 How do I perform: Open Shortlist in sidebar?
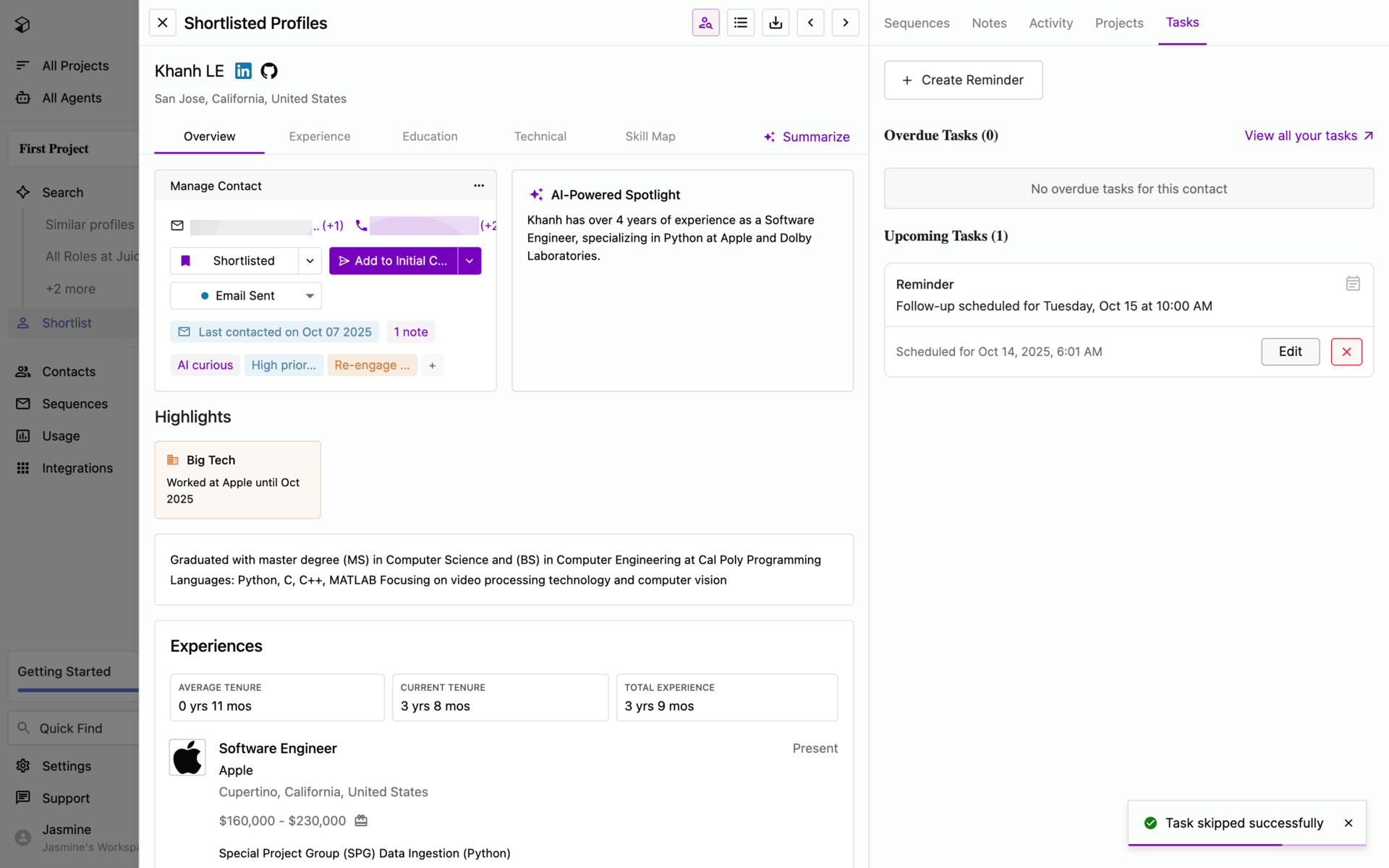67,323
